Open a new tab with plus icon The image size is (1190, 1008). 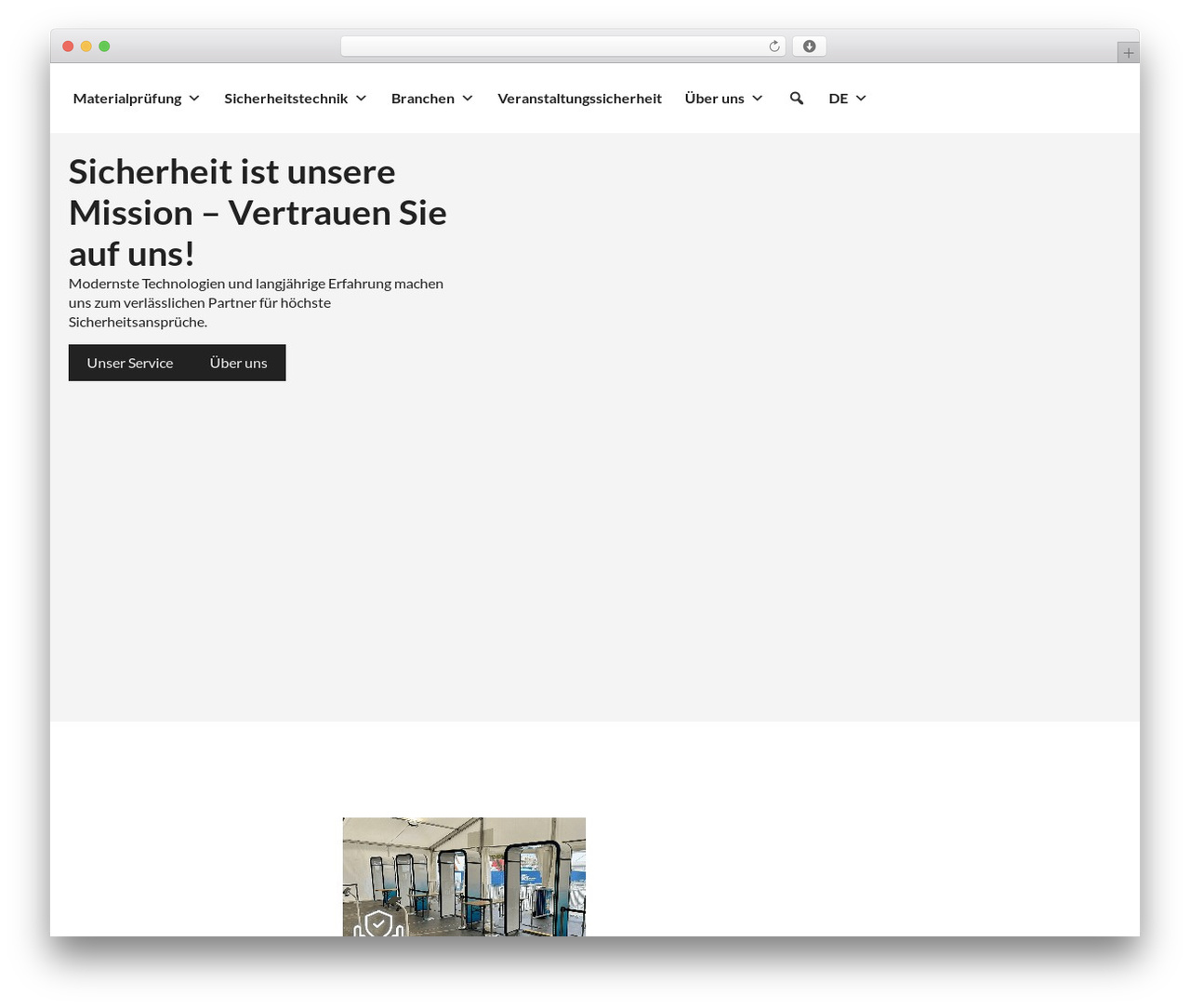(x=1128, y=53)
